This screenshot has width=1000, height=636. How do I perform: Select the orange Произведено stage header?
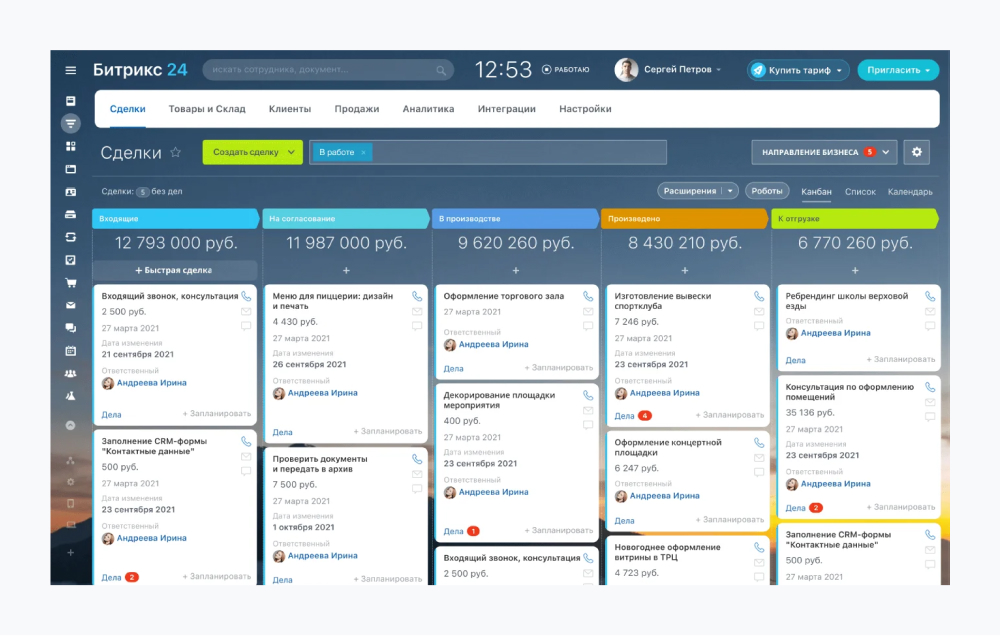(x=684, y=218)
